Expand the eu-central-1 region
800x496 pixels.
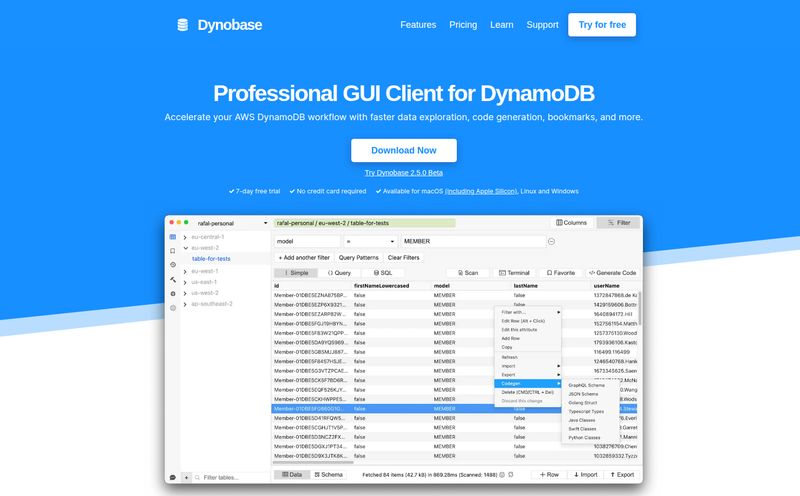point(185,237)
